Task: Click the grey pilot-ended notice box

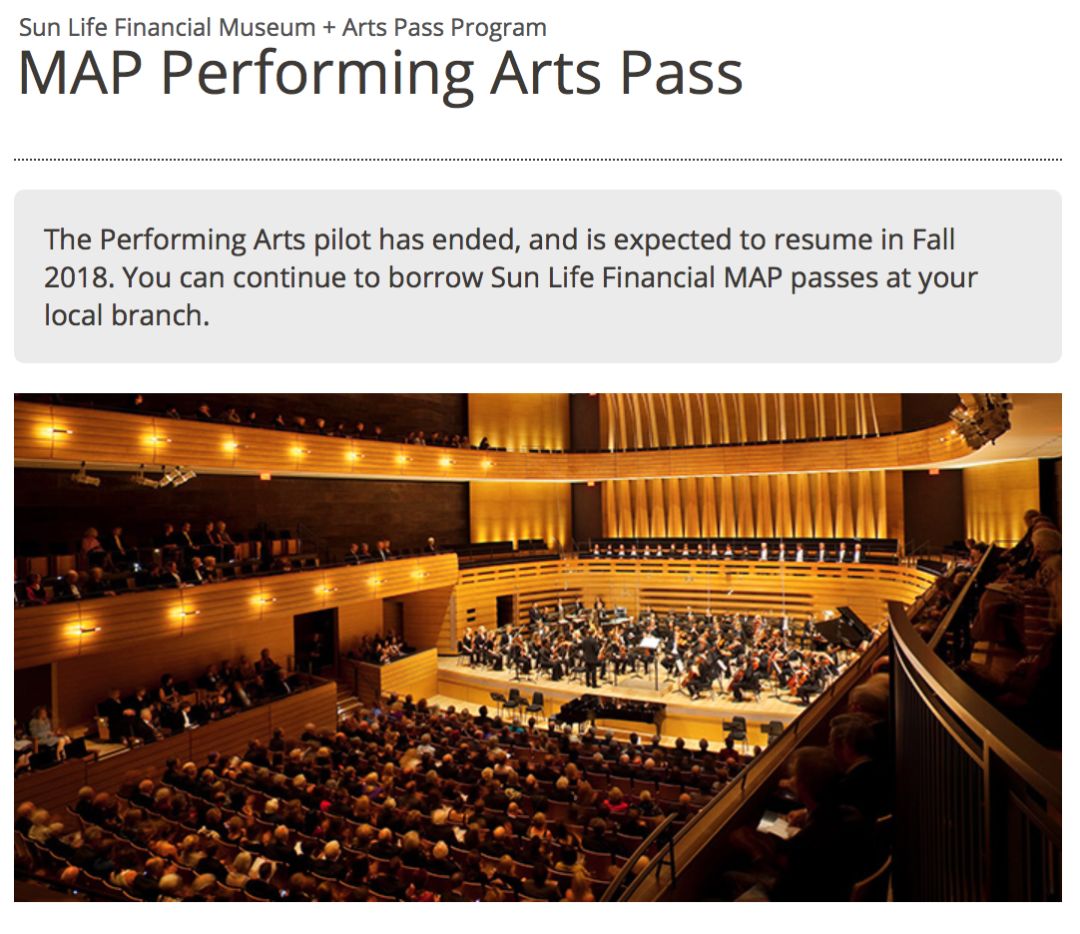Action: 538,276
